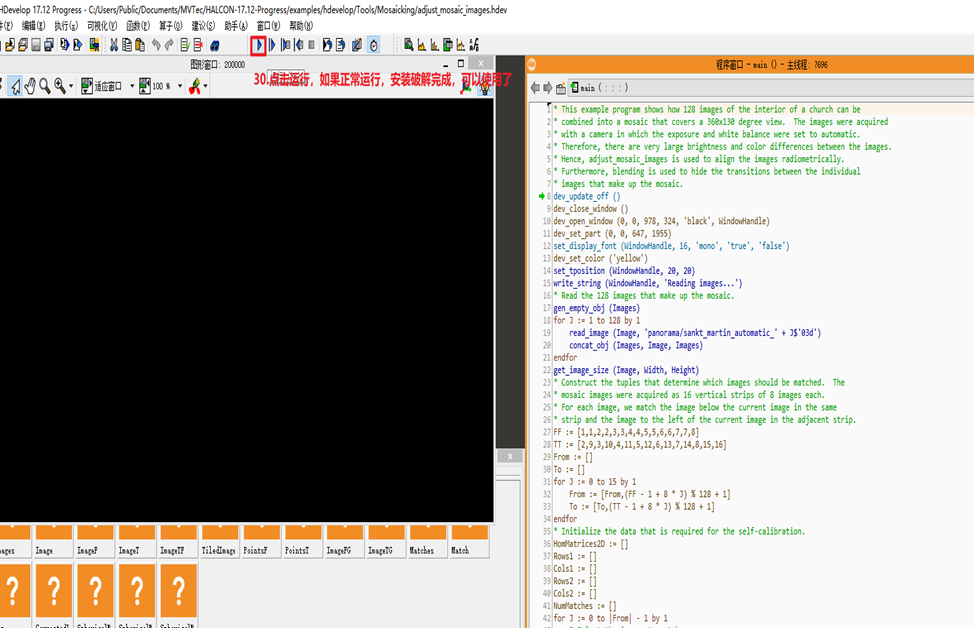Open the line profile tool
Screen dimensions: 974x628
tap(460, 45)
